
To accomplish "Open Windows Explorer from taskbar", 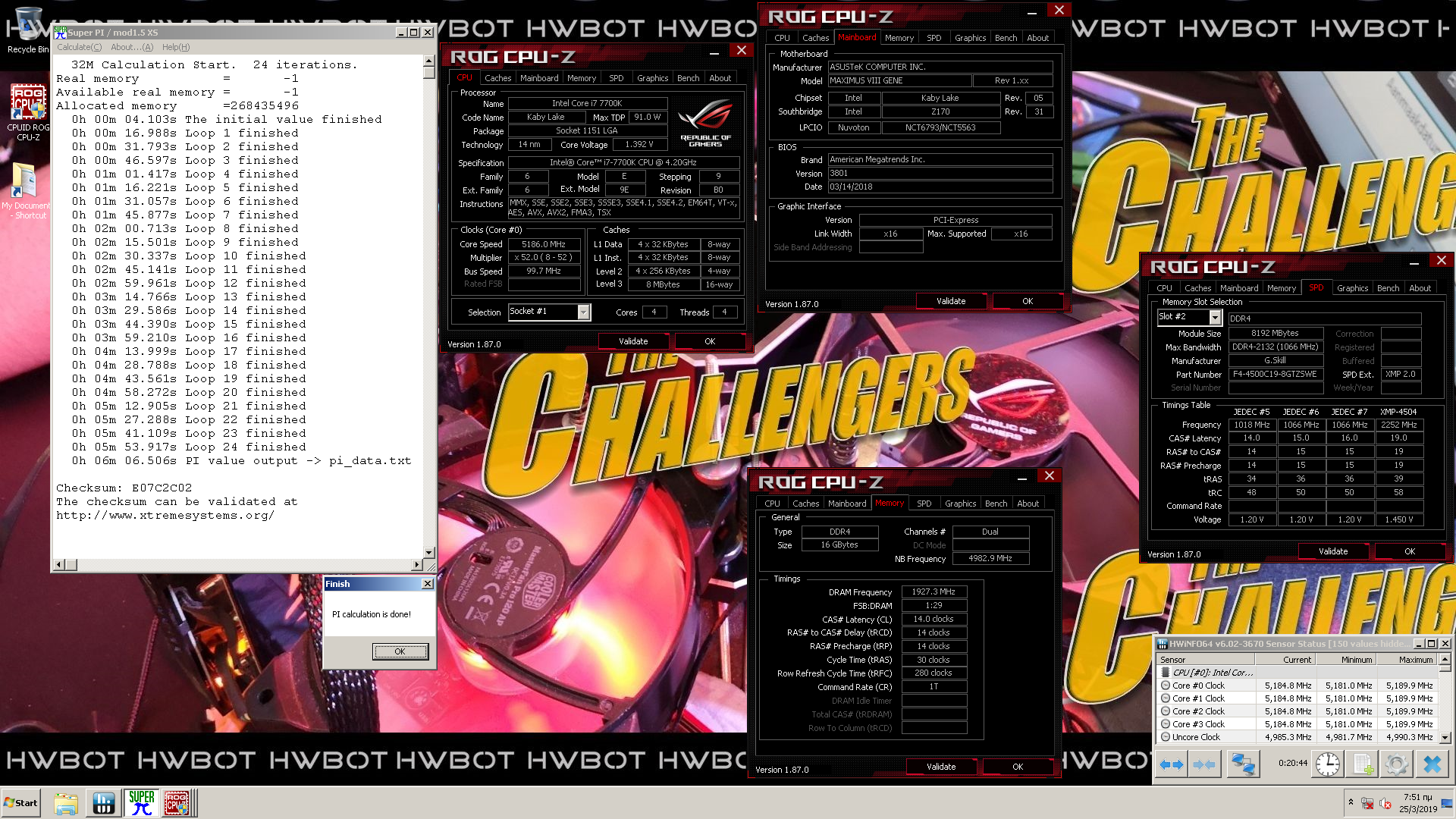I will pos(66,803).
